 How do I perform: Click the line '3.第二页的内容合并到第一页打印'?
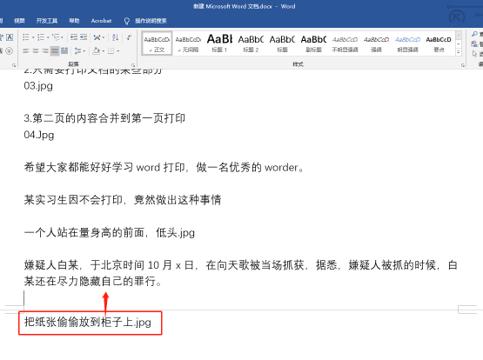click(x=104, y=118)
